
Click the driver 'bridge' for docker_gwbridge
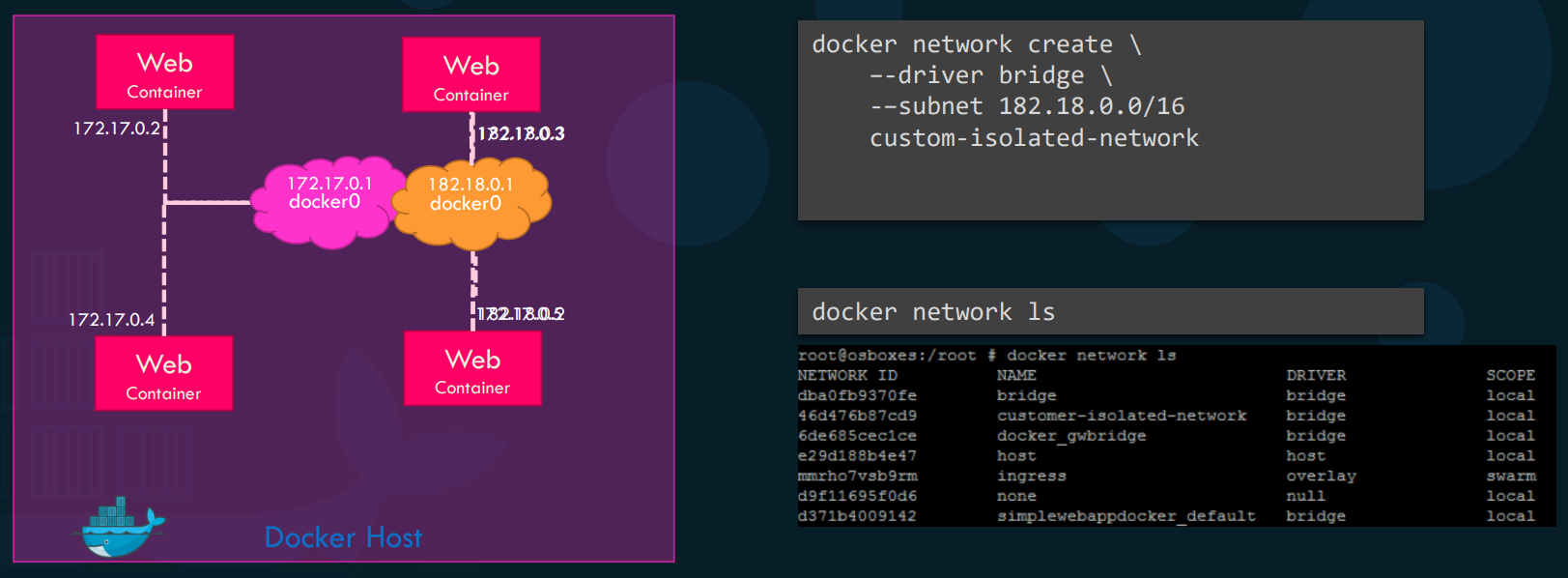click(1316, 436)
